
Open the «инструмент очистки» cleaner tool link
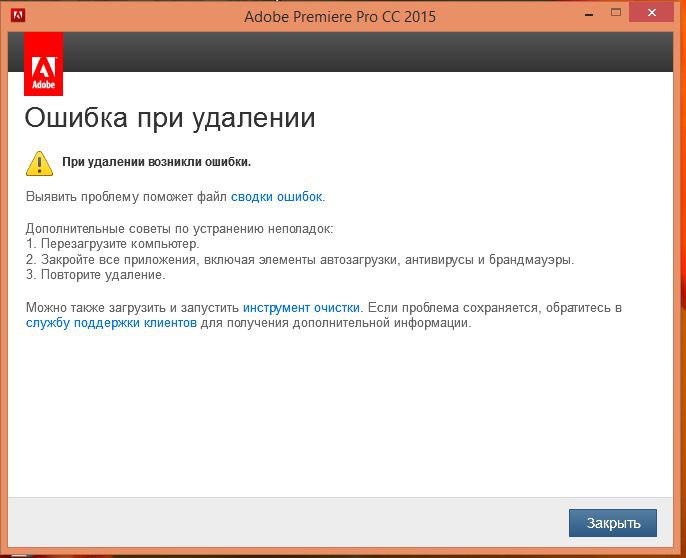[x=301, y=308]
